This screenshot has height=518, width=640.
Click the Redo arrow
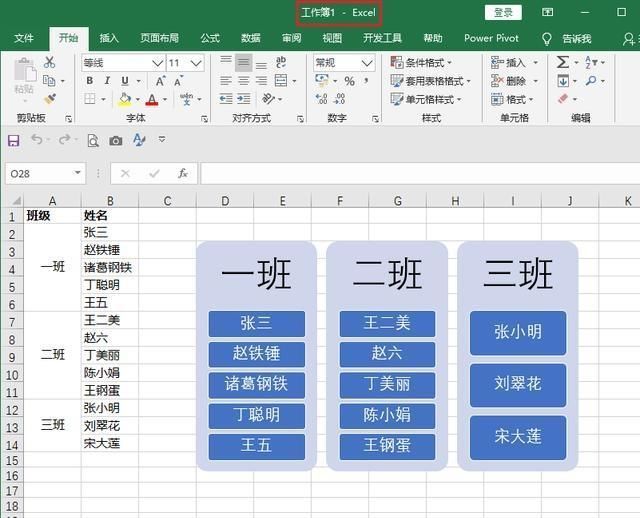[x=64, y=140]
